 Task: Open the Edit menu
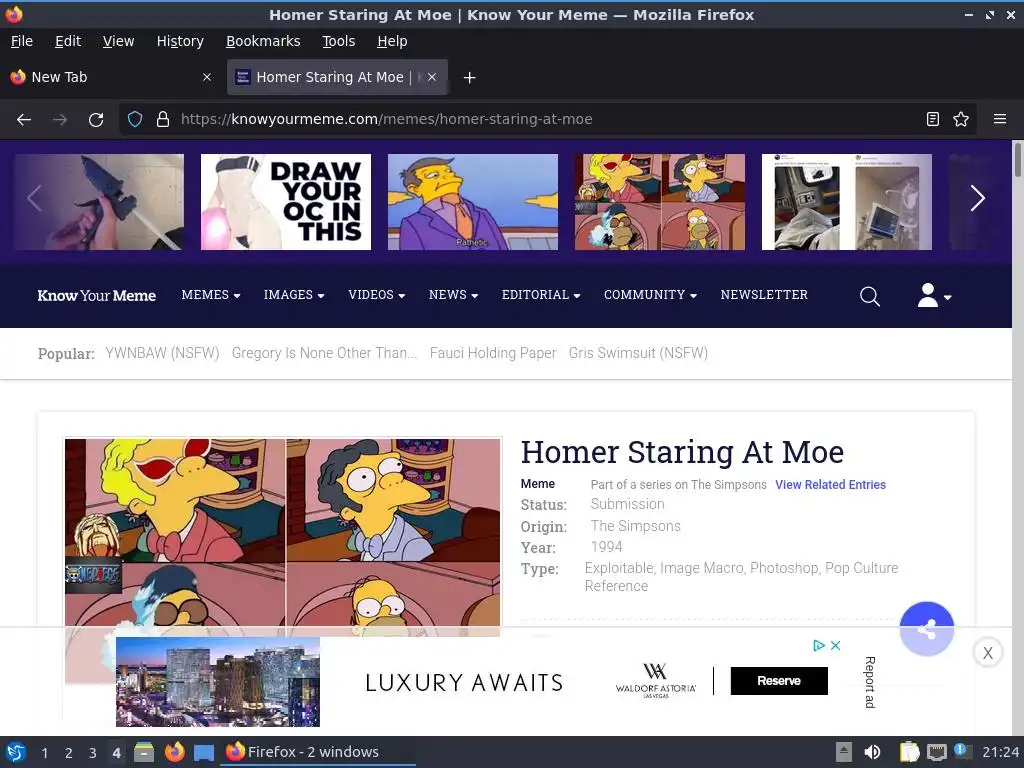(x=68, y=41)
